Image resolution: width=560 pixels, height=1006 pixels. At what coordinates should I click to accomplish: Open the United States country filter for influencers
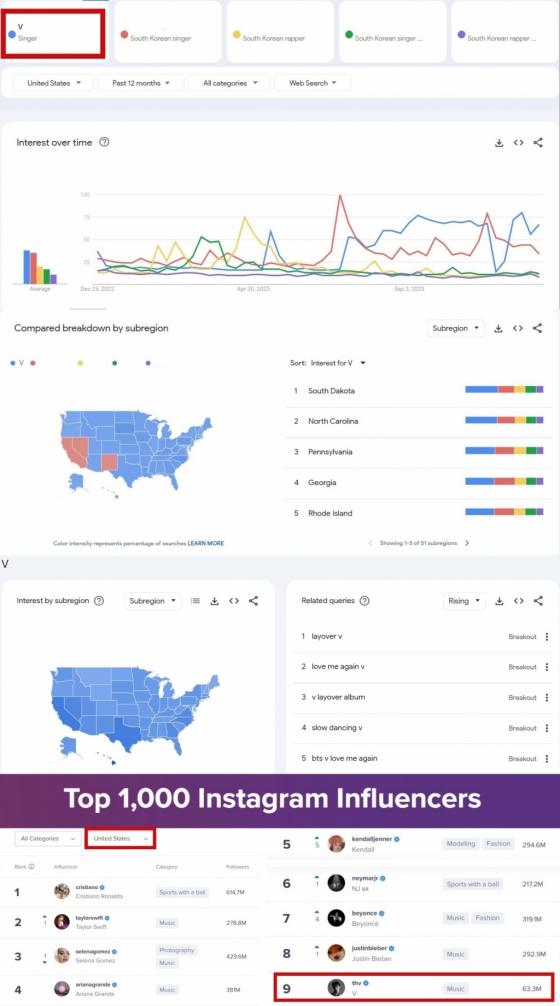pos(120,839)
